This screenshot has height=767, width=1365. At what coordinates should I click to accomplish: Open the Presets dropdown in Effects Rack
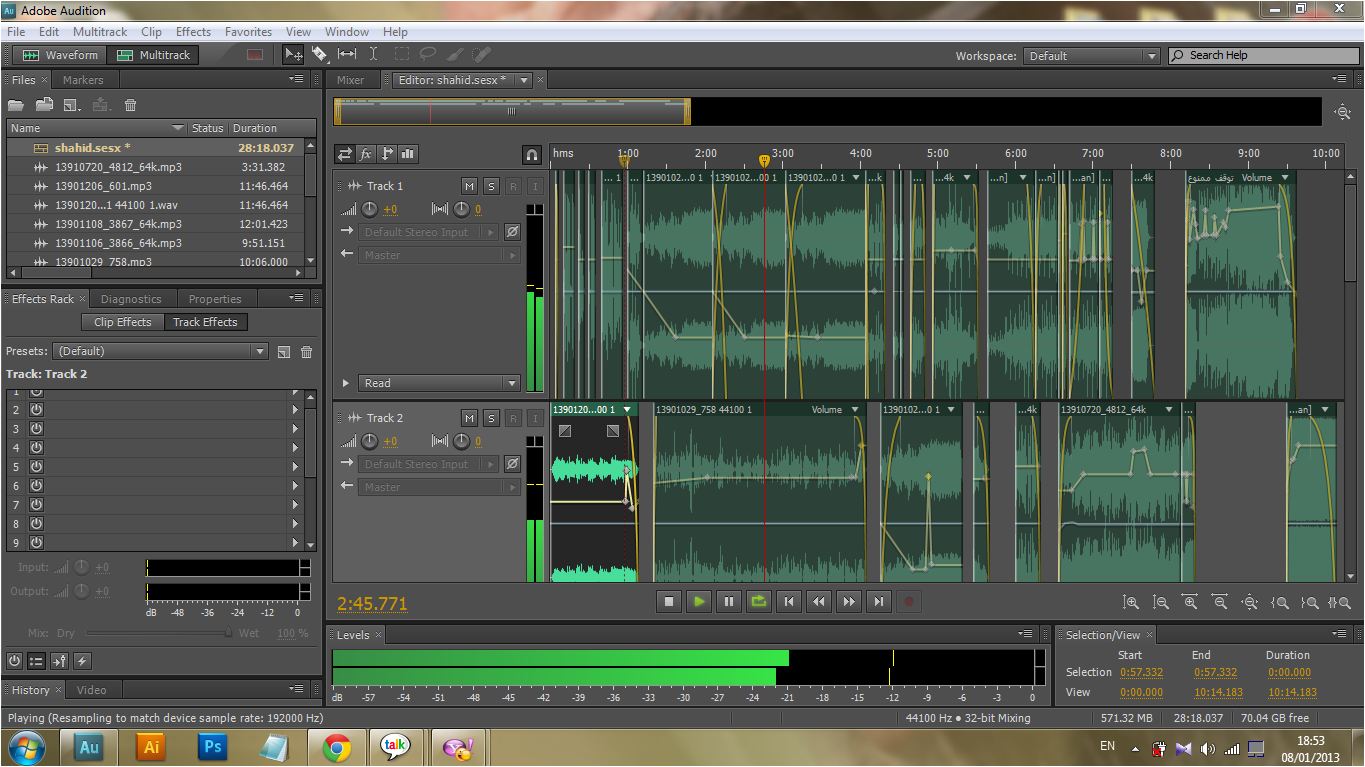tap(161, 351)
